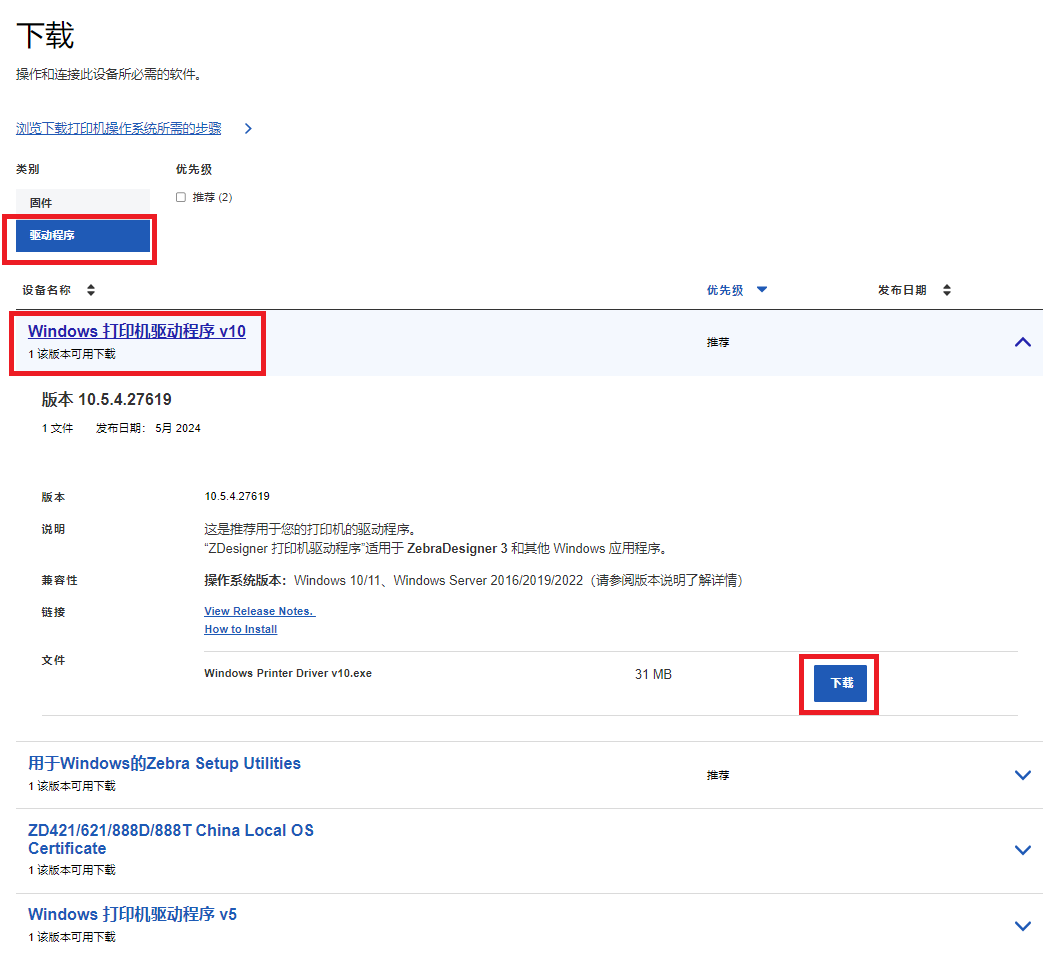1051x958 pixels.
Task: Click the 用于Windows的Zebra Setup Utilities title
Action: point(164,762)
